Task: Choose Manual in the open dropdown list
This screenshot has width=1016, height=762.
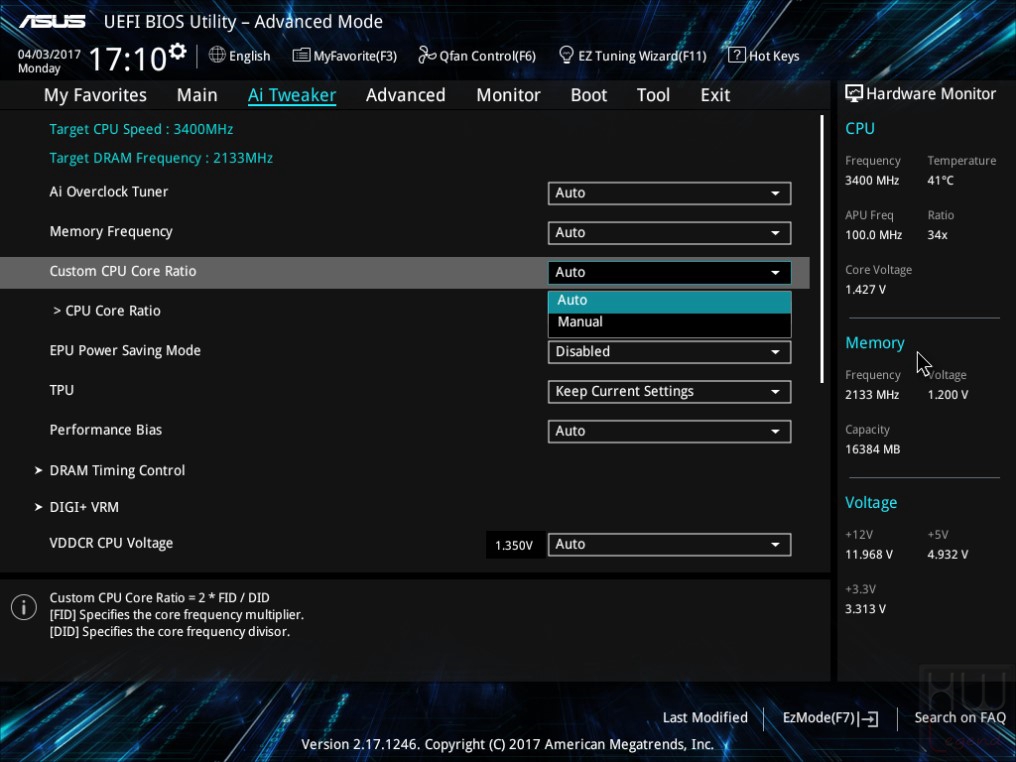Action: point(669,322)
